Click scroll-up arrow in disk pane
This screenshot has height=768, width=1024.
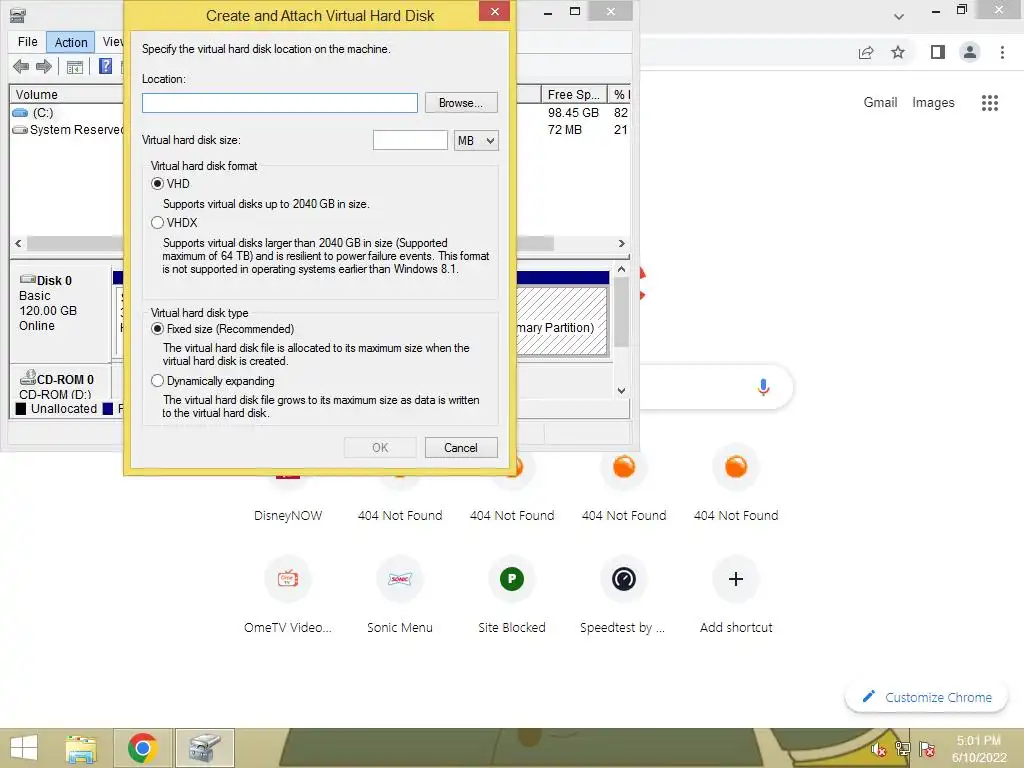[x=621, y=269]
